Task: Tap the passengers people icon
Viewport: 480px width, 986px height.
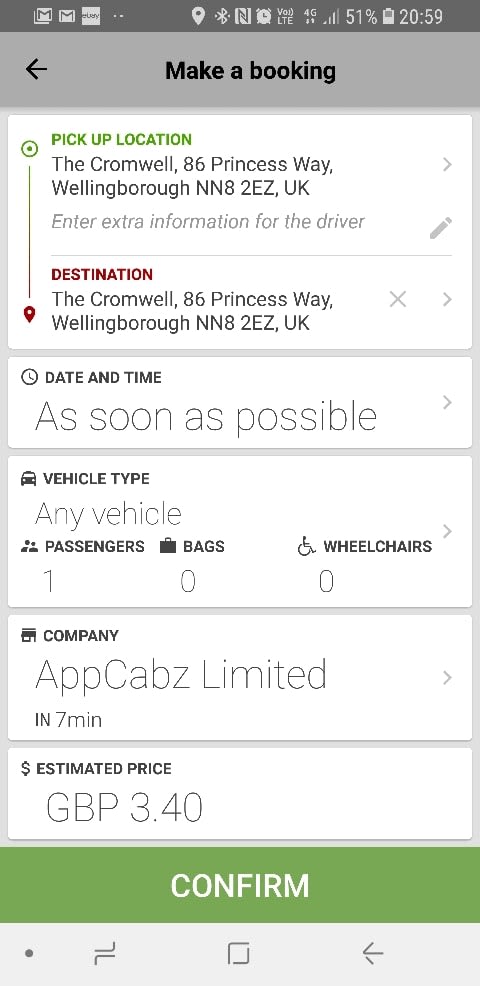Action: [29, 546]
